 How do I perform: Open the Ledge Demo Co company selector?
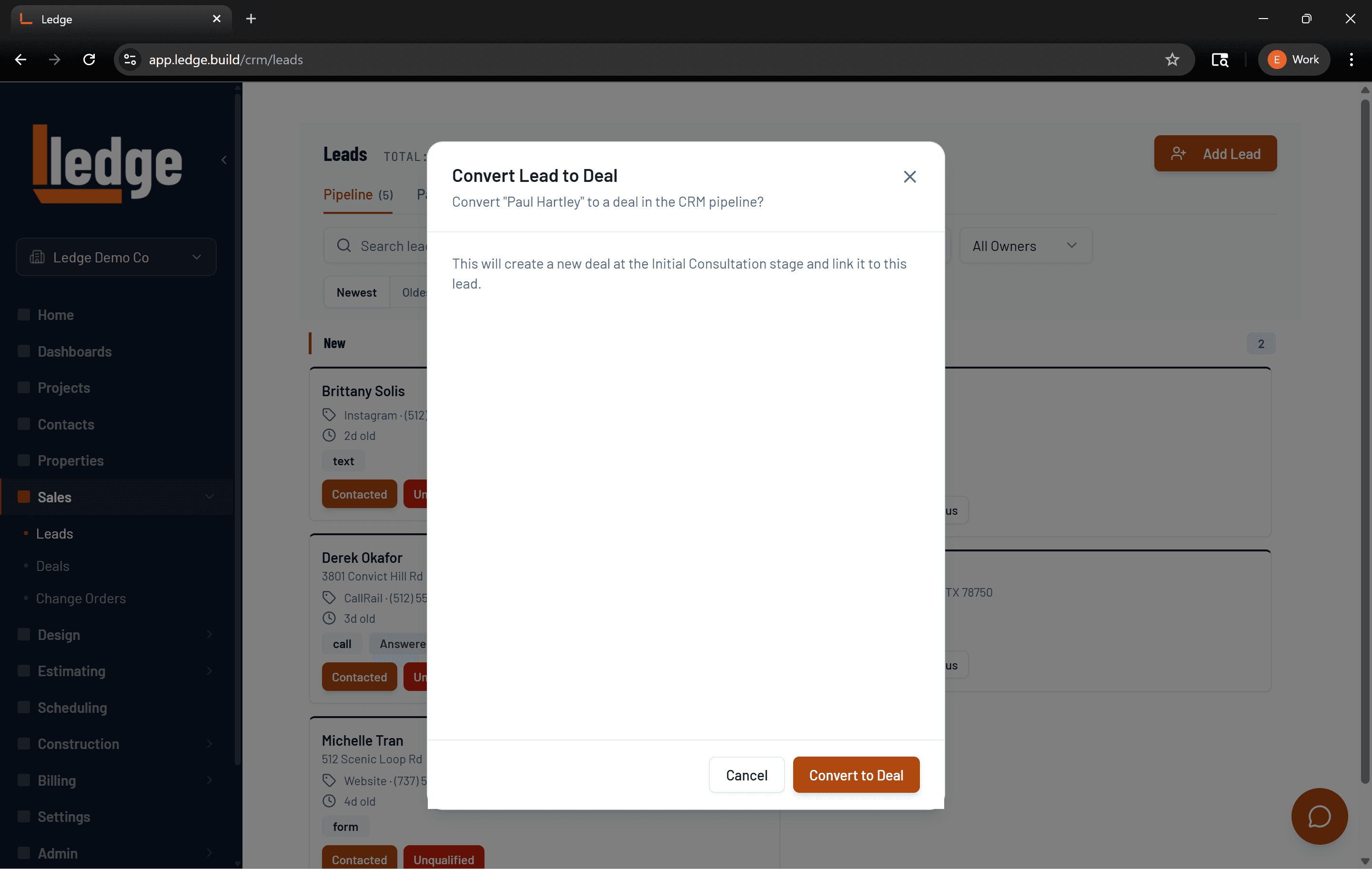click(x=116, y=257)
